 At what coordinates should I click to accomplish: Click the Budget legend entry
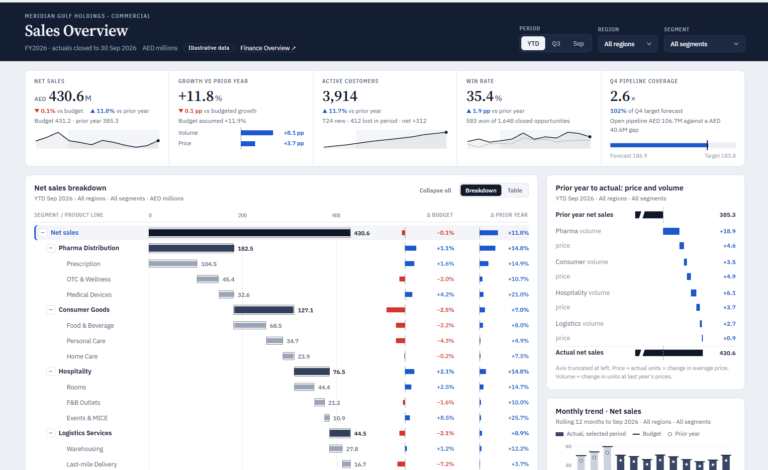[x=647, y=434]
